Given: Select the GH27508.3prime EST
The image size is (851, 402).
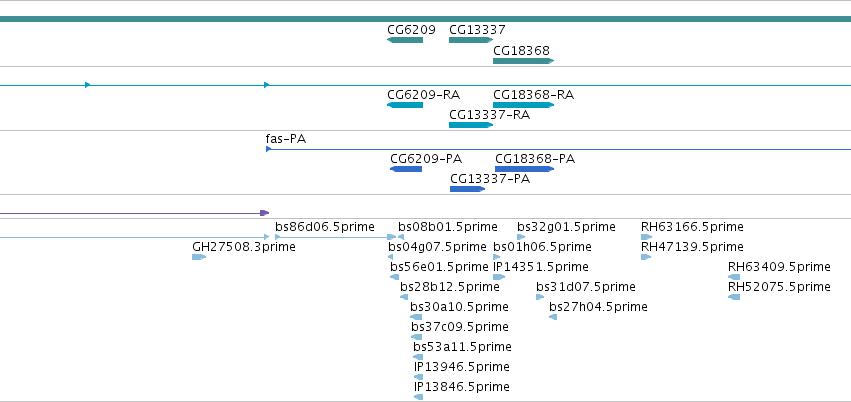Looking at the screenshot, I should (x=199, y=257).
